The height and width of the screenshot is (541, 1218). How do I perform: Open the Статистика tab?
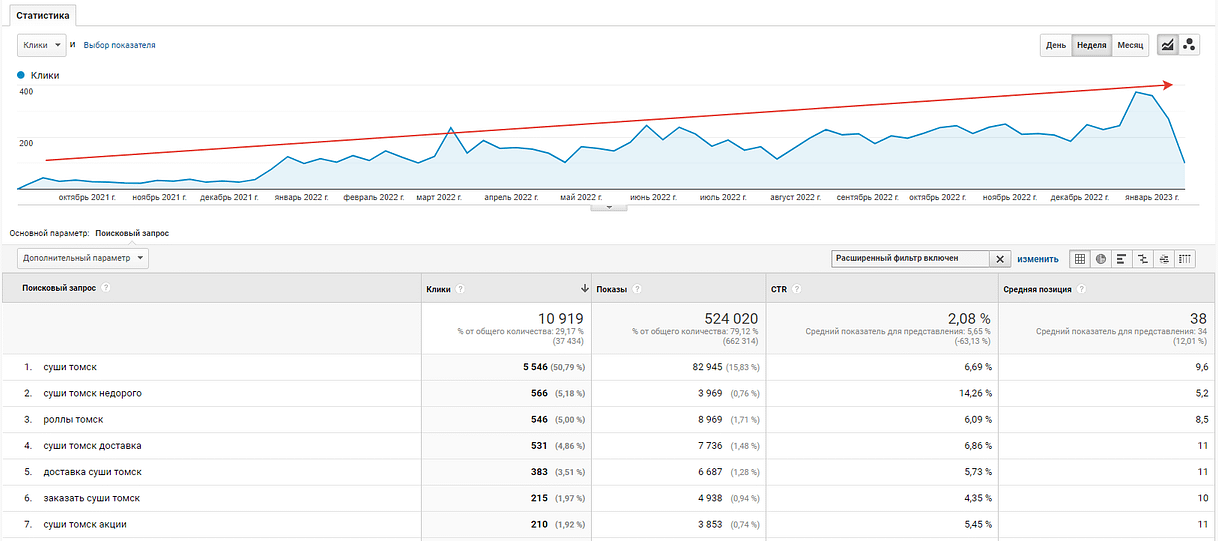pyautogui.click(x=42, y=16)
